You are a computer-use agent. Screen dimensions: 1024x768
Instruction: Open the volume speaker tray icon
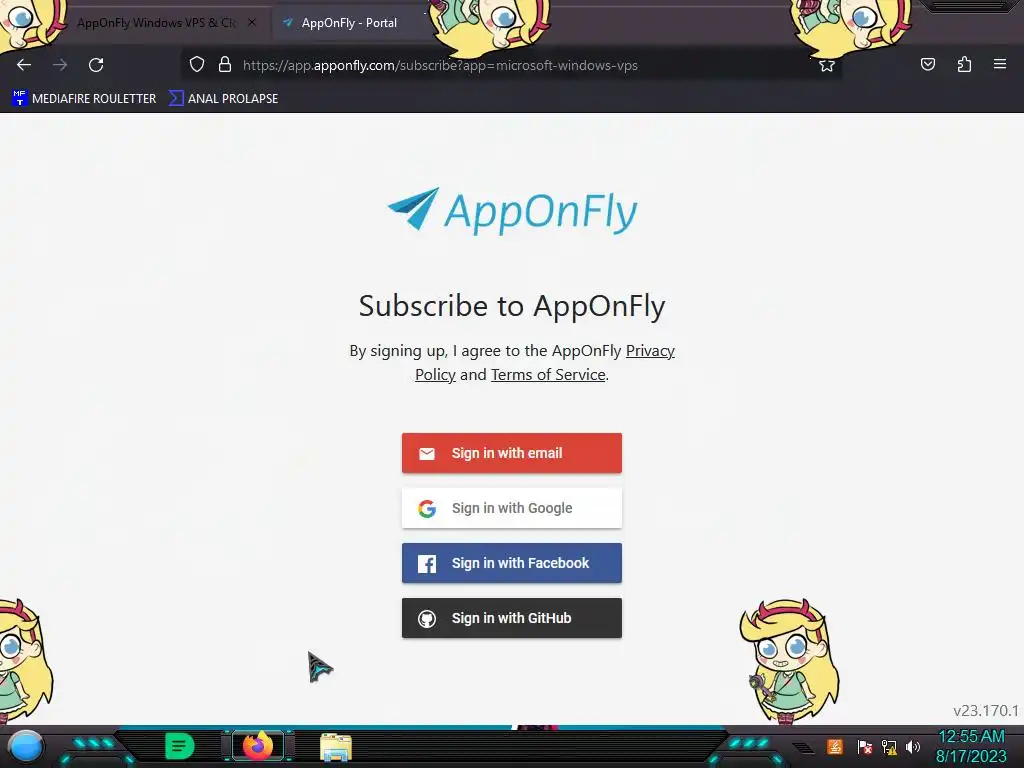click(x=913, y=746)
